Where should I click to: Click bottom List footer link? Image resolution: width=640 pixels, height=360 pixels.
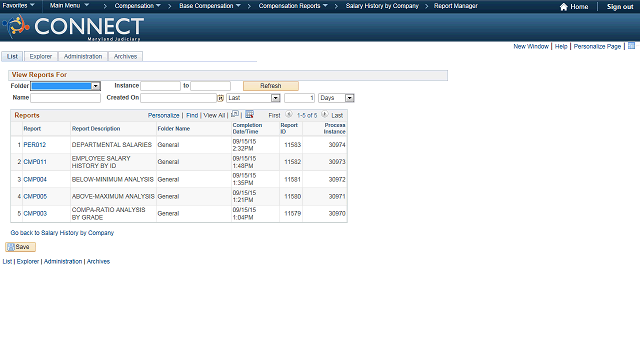[x=7, y=262]
